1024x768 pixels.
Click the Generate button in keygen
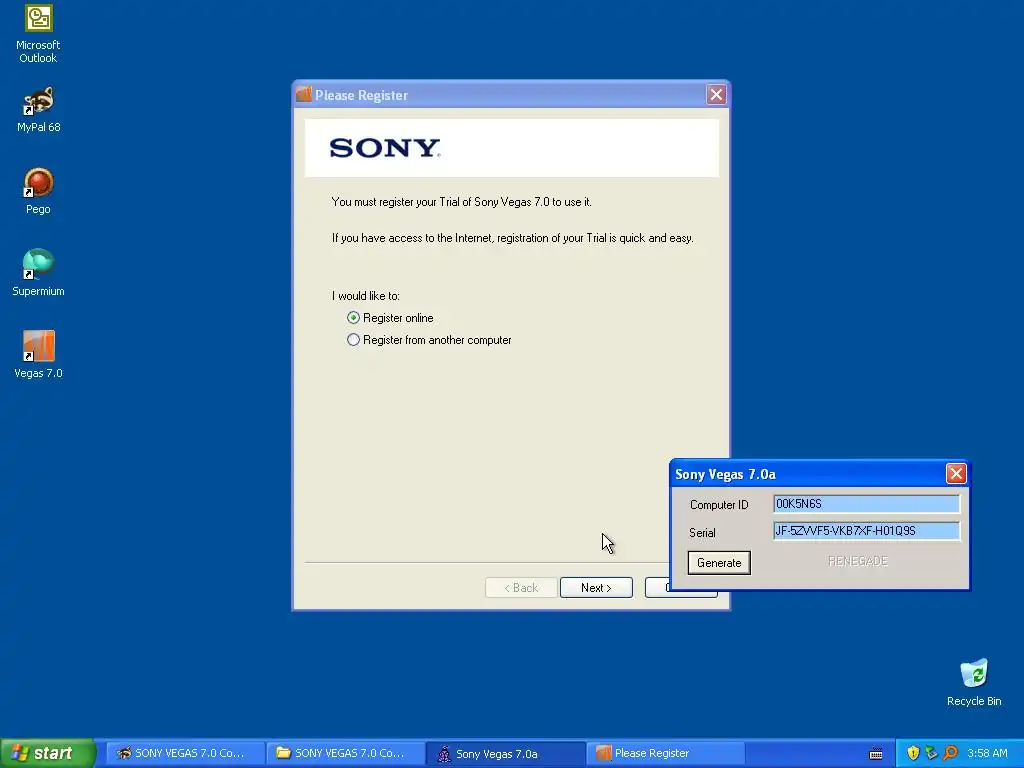[719, 563]
